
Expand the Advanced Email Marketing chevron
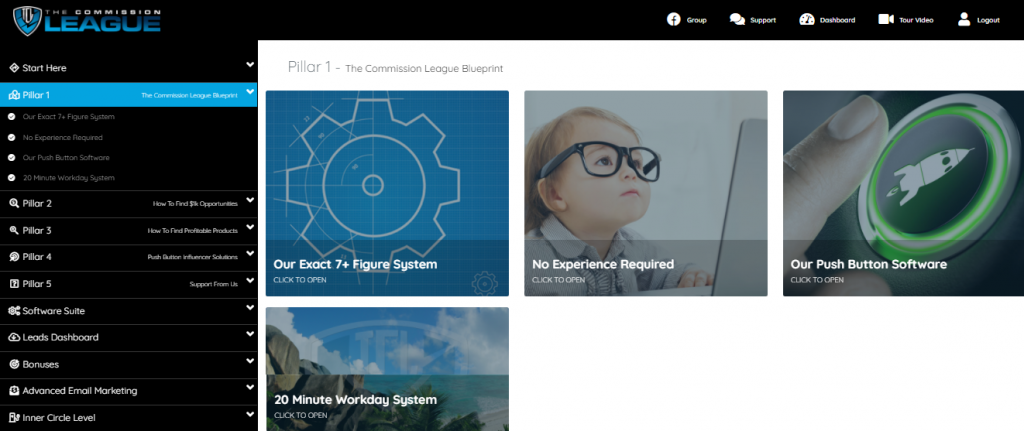[250, 388]
